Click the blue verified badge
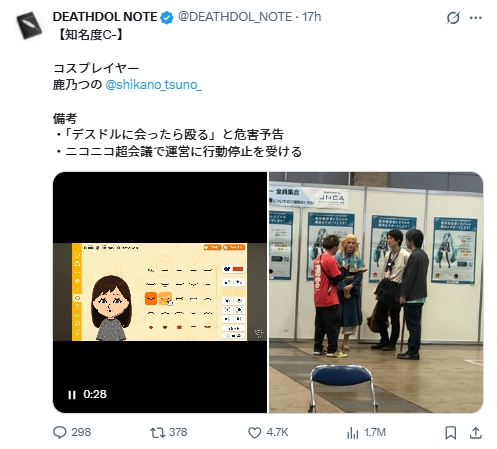This screenshot has width=497, height=449. pos(167,17)
